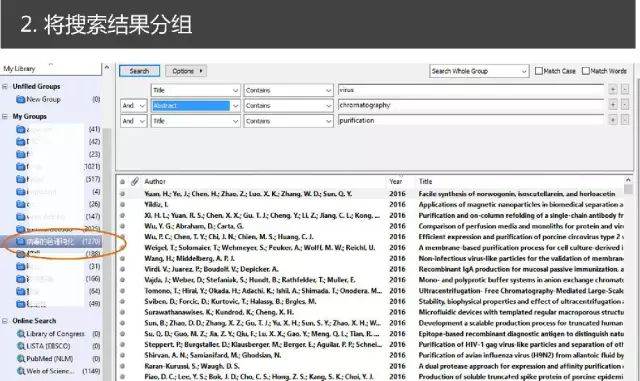Sort results by the Year column header
Viewport: 640px width, 381px height.
(x=396, y=181)
